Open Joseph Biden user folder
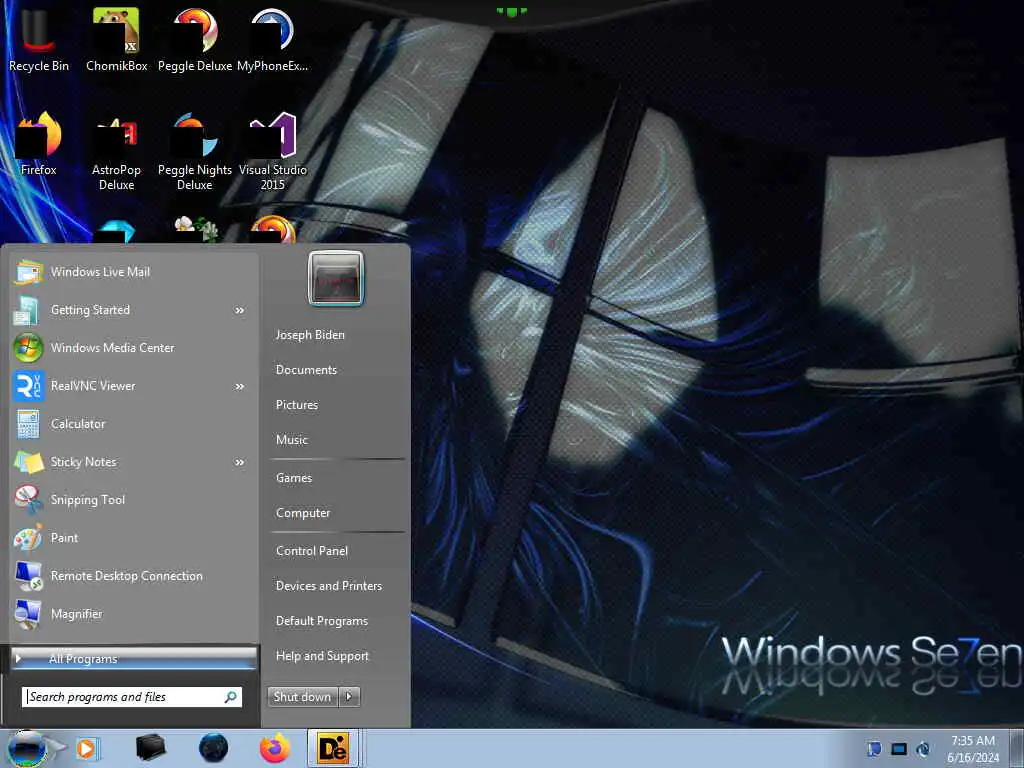 [310, 335]
